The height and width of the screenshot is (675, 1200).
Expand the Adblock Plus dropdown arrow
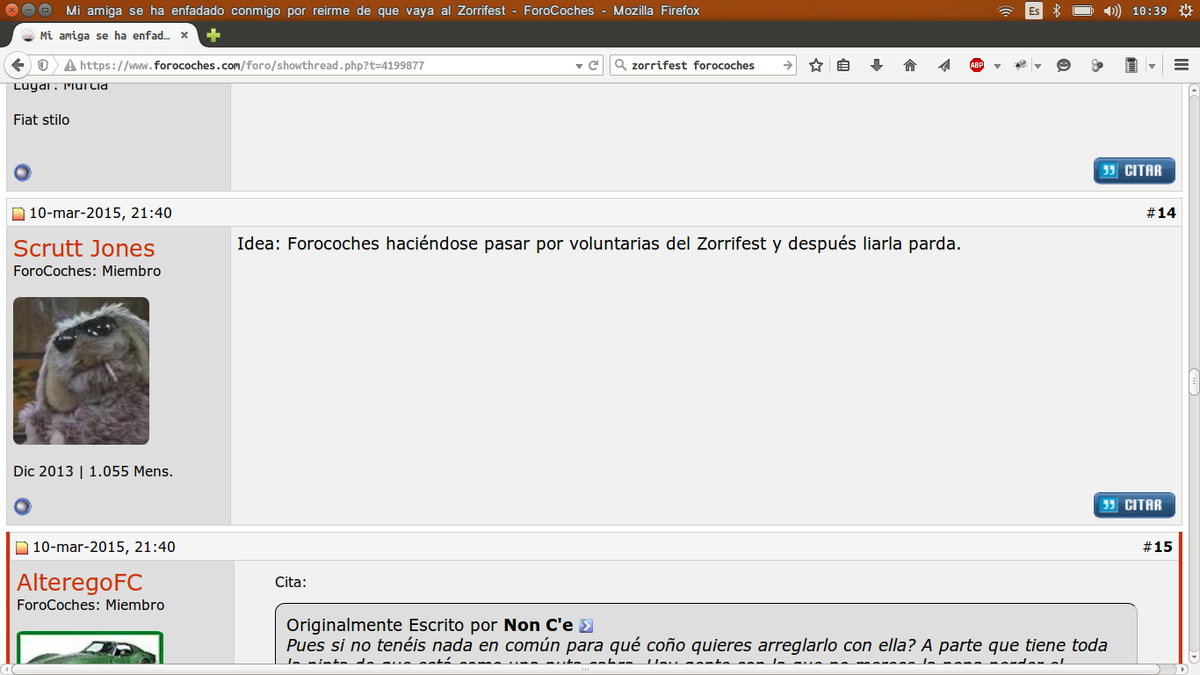coord(997,66)
